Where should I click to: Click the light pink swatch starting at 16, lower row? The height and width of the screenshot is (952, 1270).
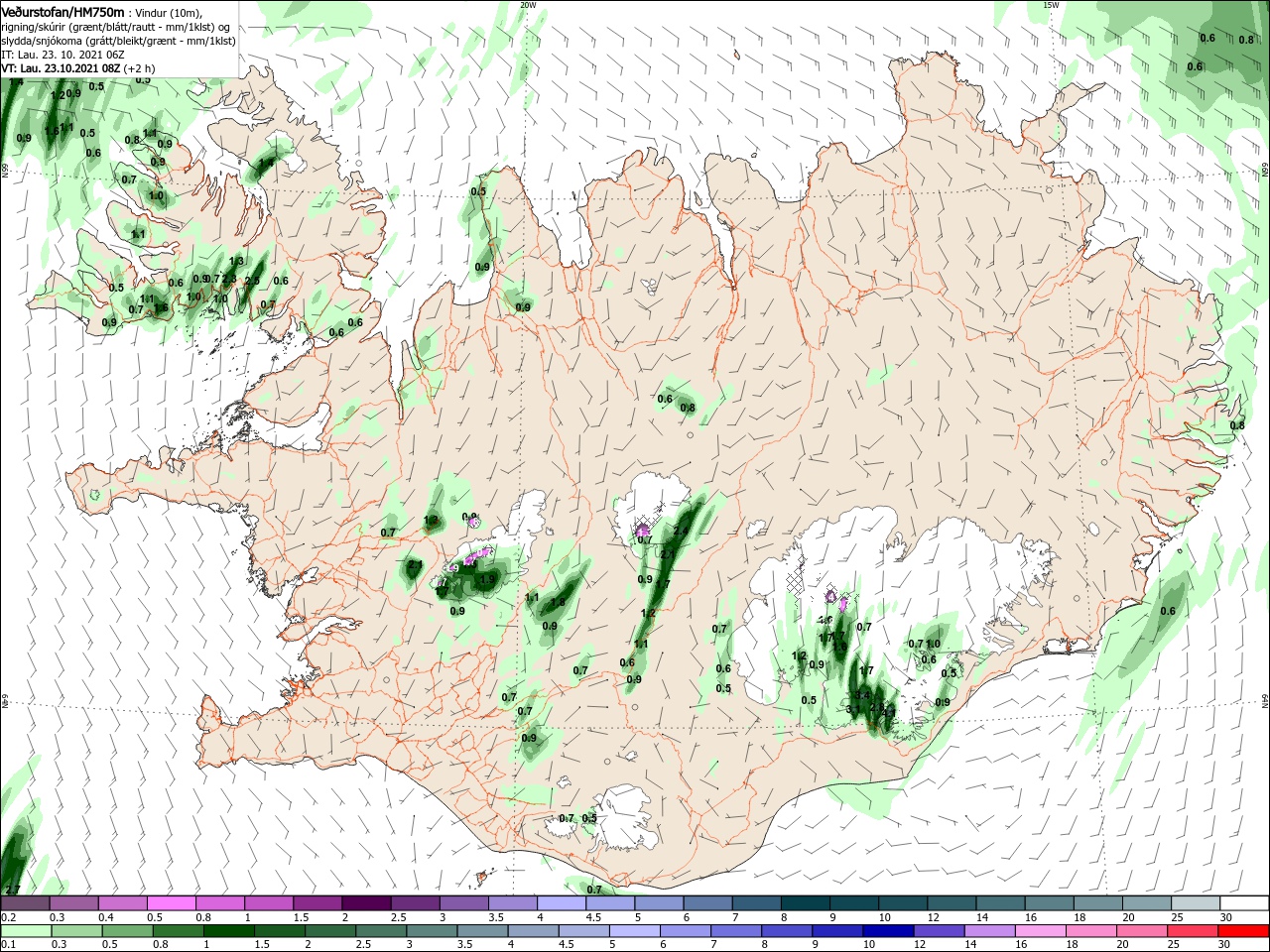tap(1041, 931)
